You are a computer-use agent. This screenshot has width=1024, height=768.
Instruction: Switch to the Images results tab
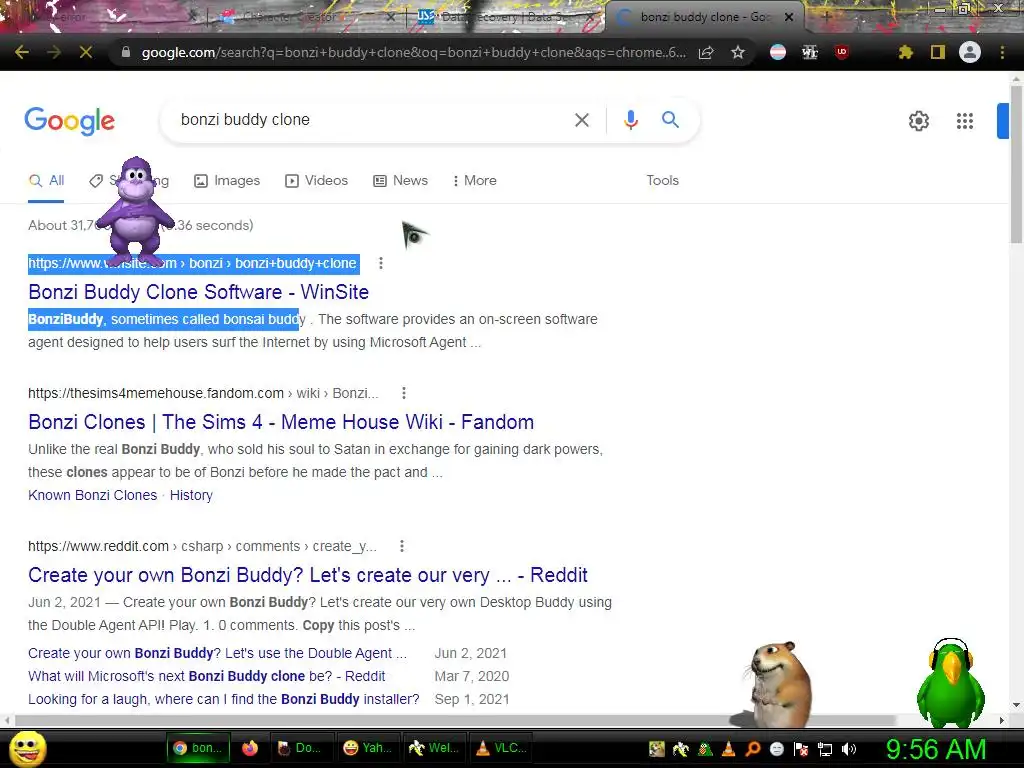tap(227, 181)
